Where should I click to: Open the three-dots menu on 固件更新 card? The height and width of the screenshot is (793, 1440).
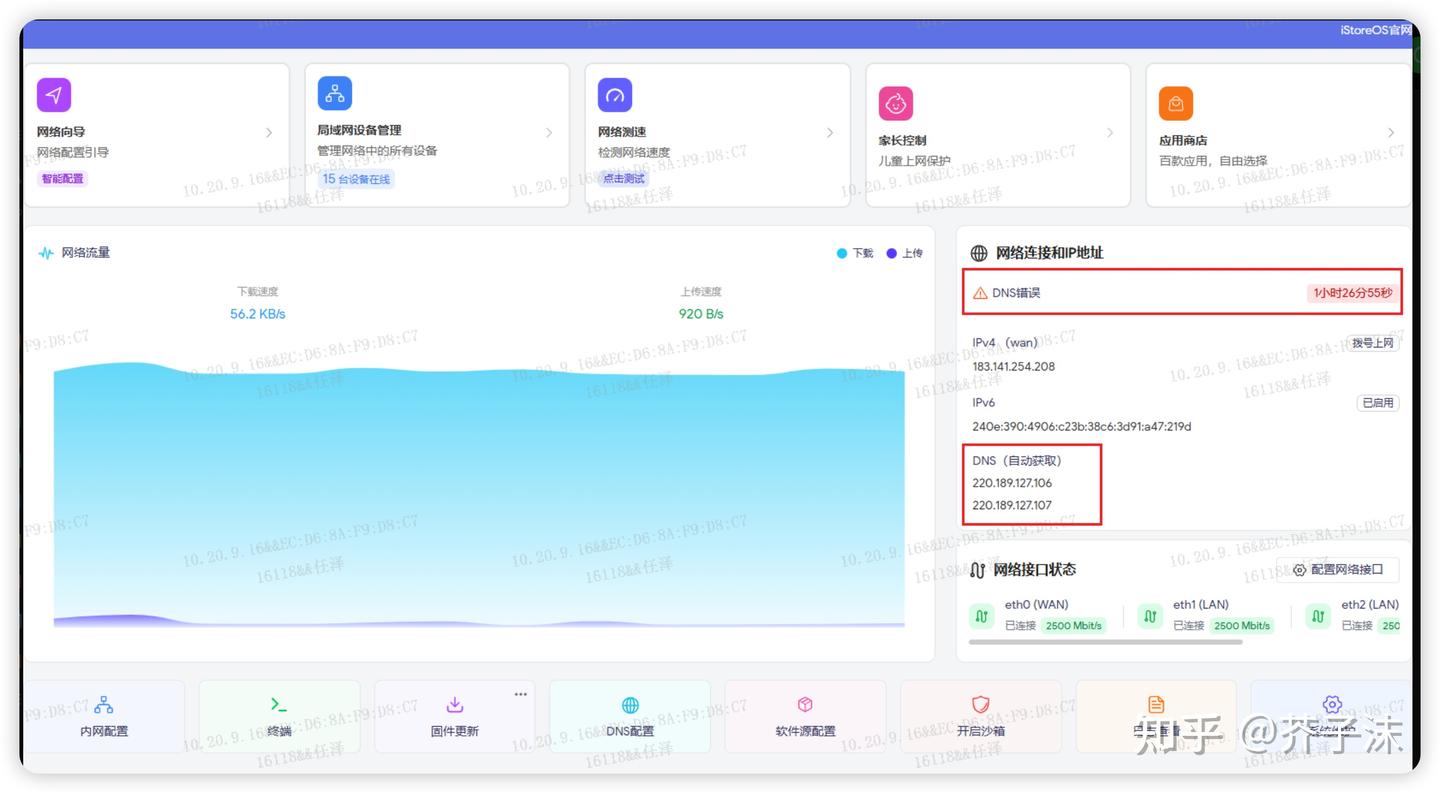tap(520, 694)
